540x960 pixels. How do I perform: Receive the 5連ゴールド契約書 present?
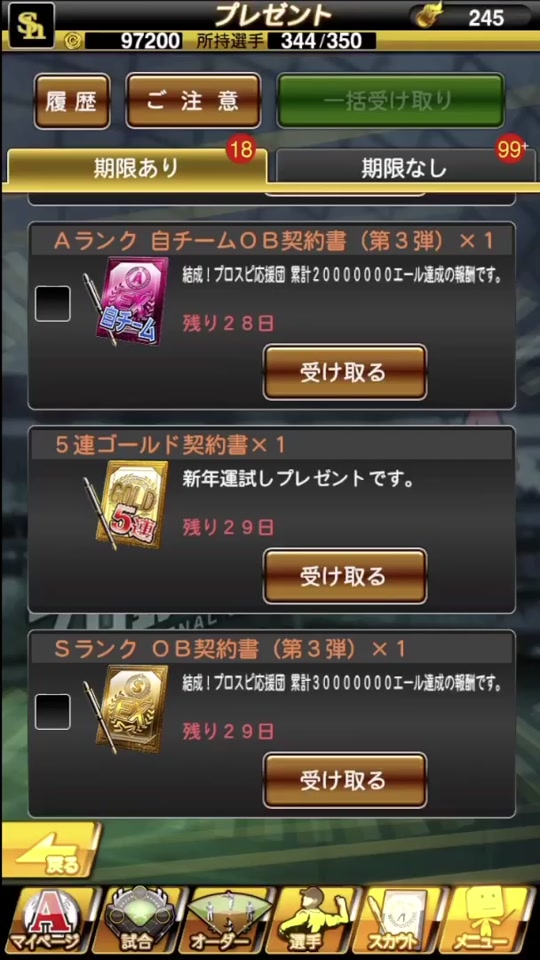coord(345,576)
